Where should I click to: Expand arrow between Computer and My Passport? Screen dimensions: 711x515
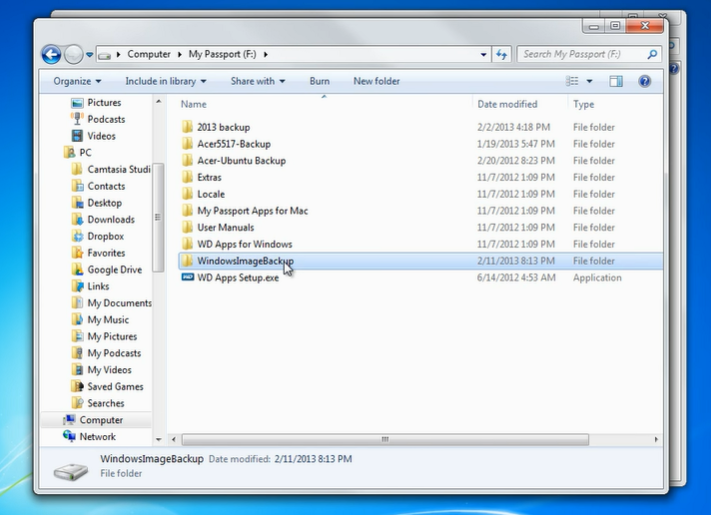(180, 54)
